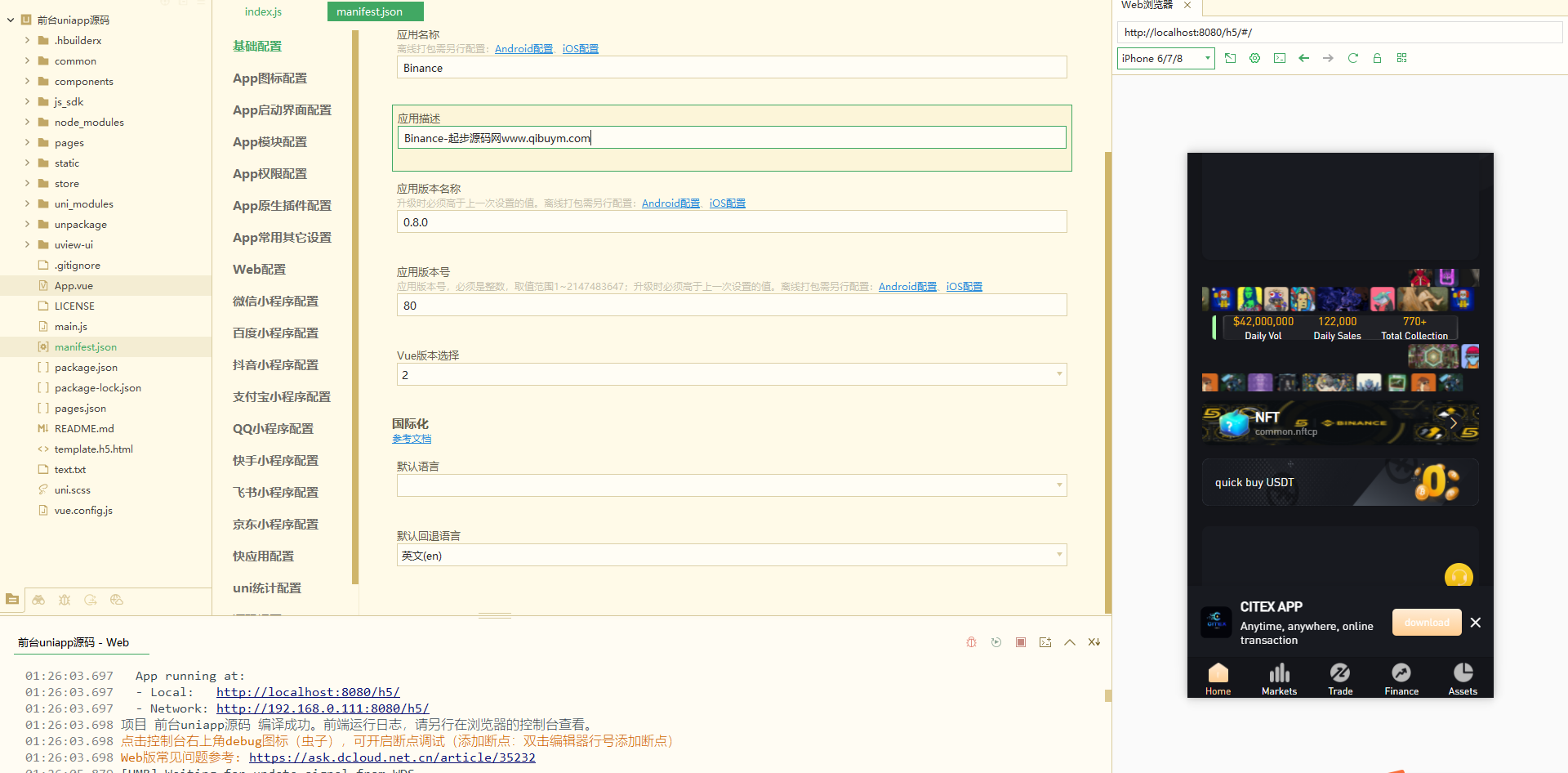The image size is (1568, 773).
Task: Show the Web browser console terminal icon
Action: point(1280,58)
